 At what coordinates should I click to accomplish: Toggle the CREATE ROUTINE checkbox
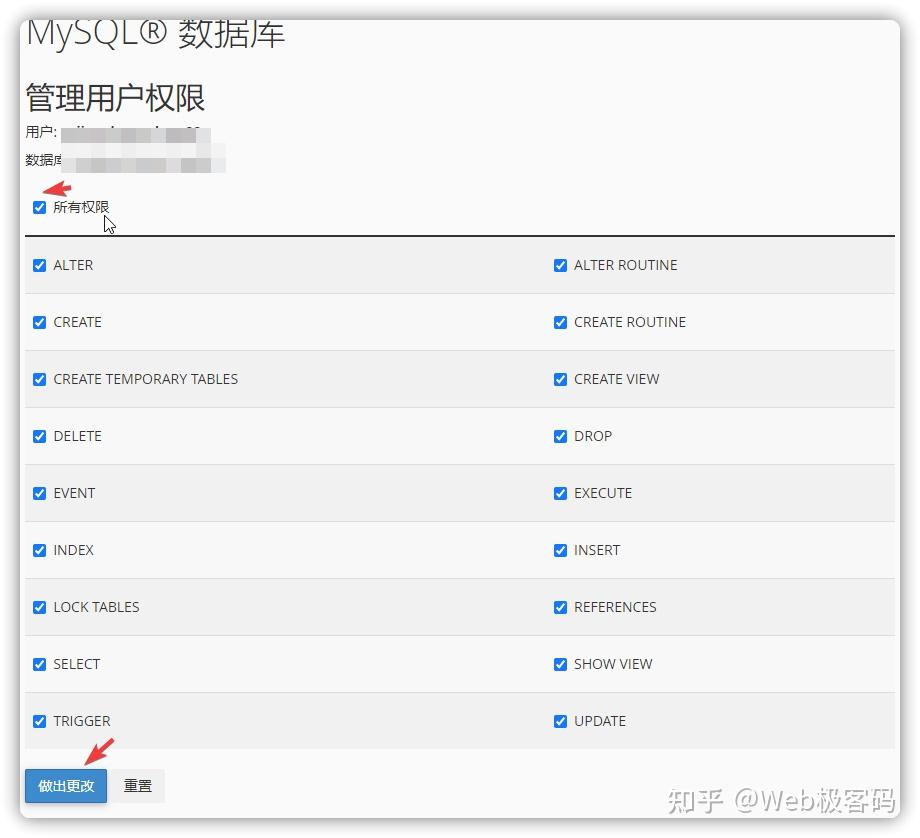click(x=560, y=323)
